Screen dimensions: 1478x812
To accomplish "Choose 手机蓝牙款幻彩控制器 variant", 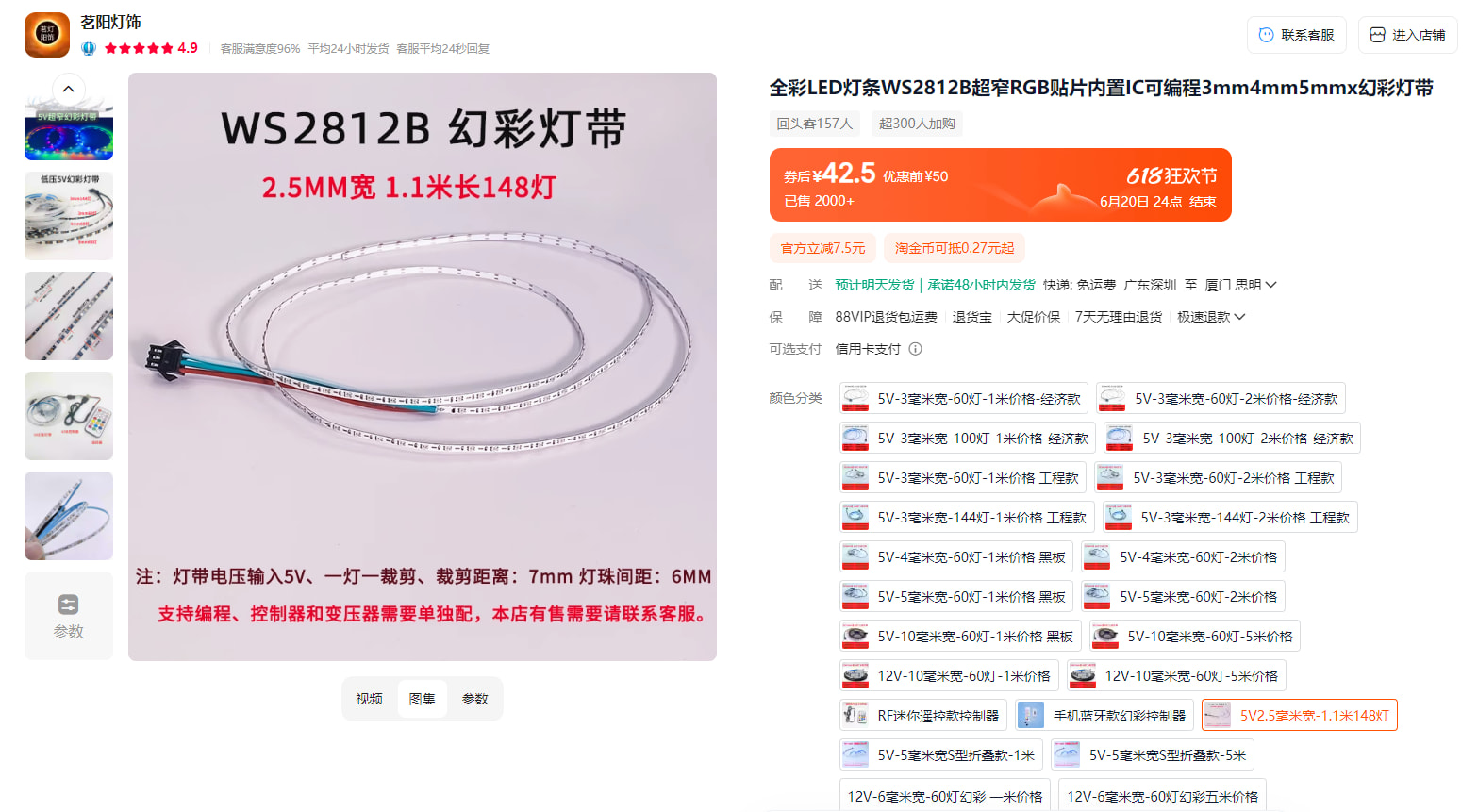I will coord(1104,716).
